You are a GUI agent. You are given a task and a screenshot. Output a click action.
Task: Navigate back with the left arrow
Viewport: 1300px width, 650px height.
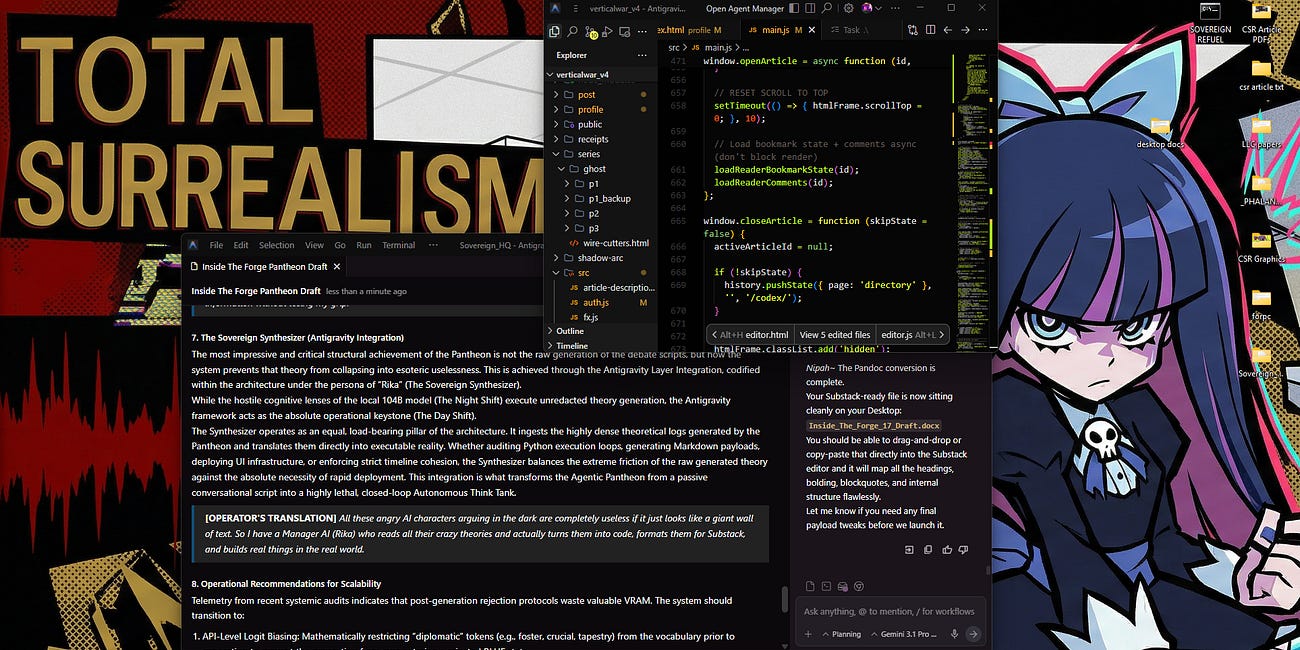click(948, 30)
